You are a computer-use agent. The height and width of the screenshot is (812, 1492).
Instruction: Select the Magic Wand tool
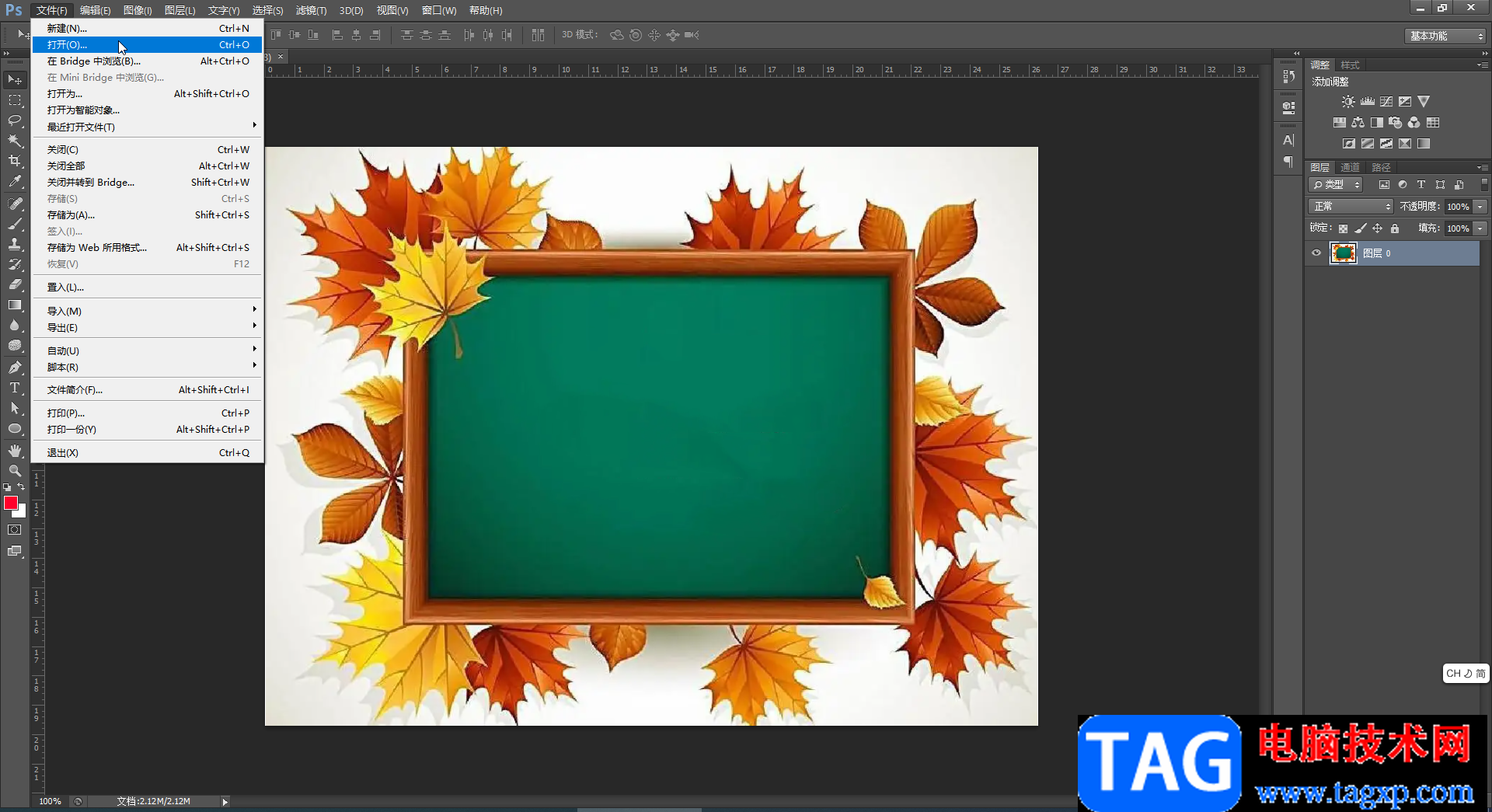click(x=15, y=141)
